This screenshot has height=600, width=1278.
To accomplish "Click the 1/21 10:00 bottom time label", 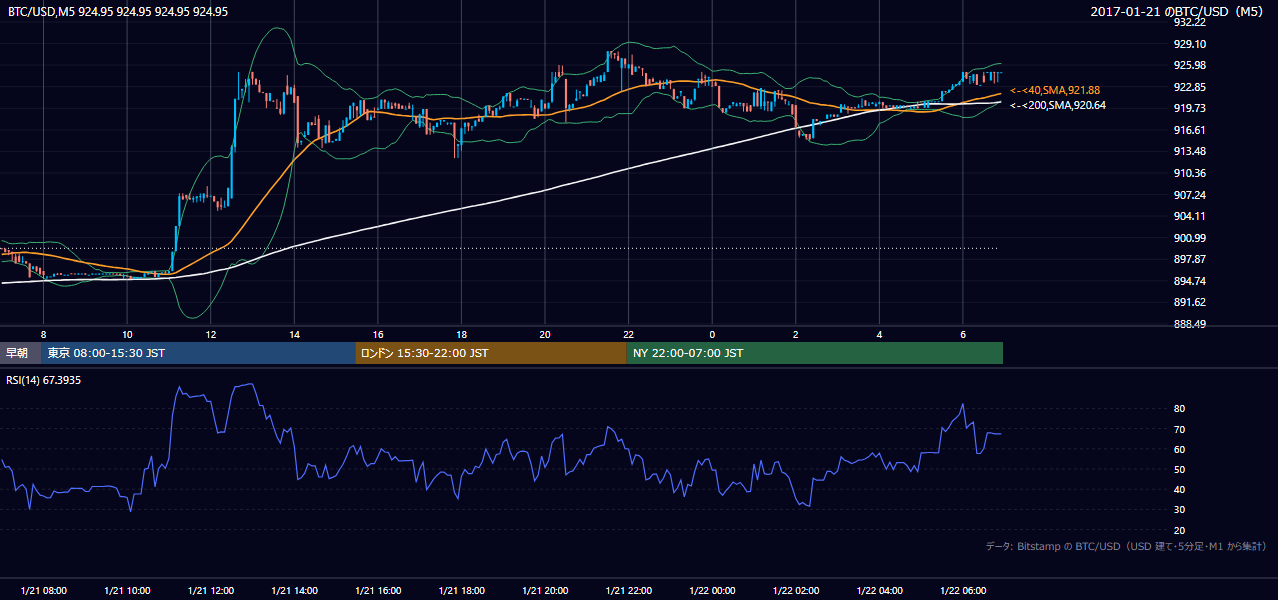I will 127,591.
